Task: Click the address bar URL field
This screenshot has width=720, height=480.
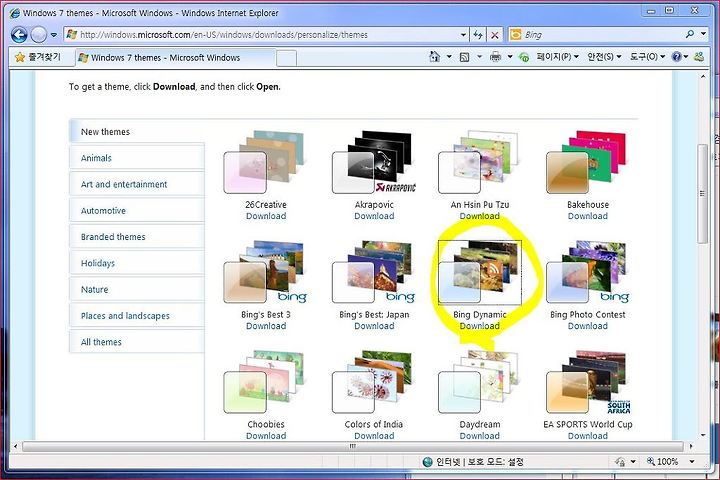Action: pyautogui.click(x=262, y=34)
